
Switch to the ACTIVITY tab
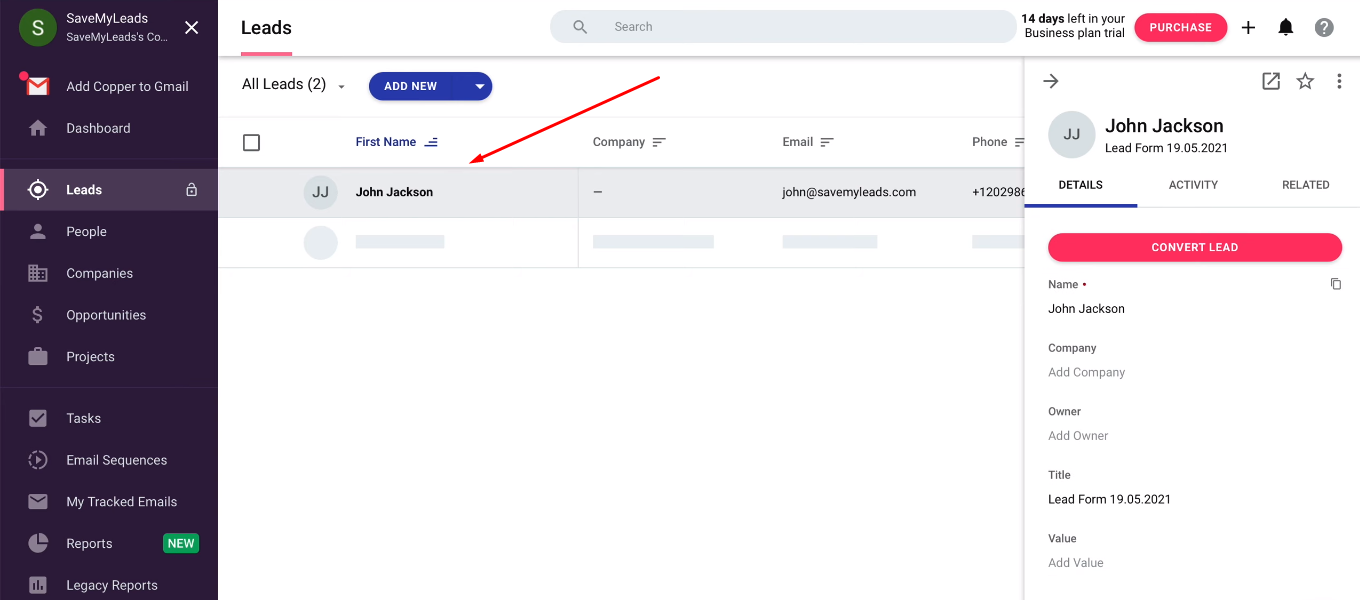[1193, 185]
